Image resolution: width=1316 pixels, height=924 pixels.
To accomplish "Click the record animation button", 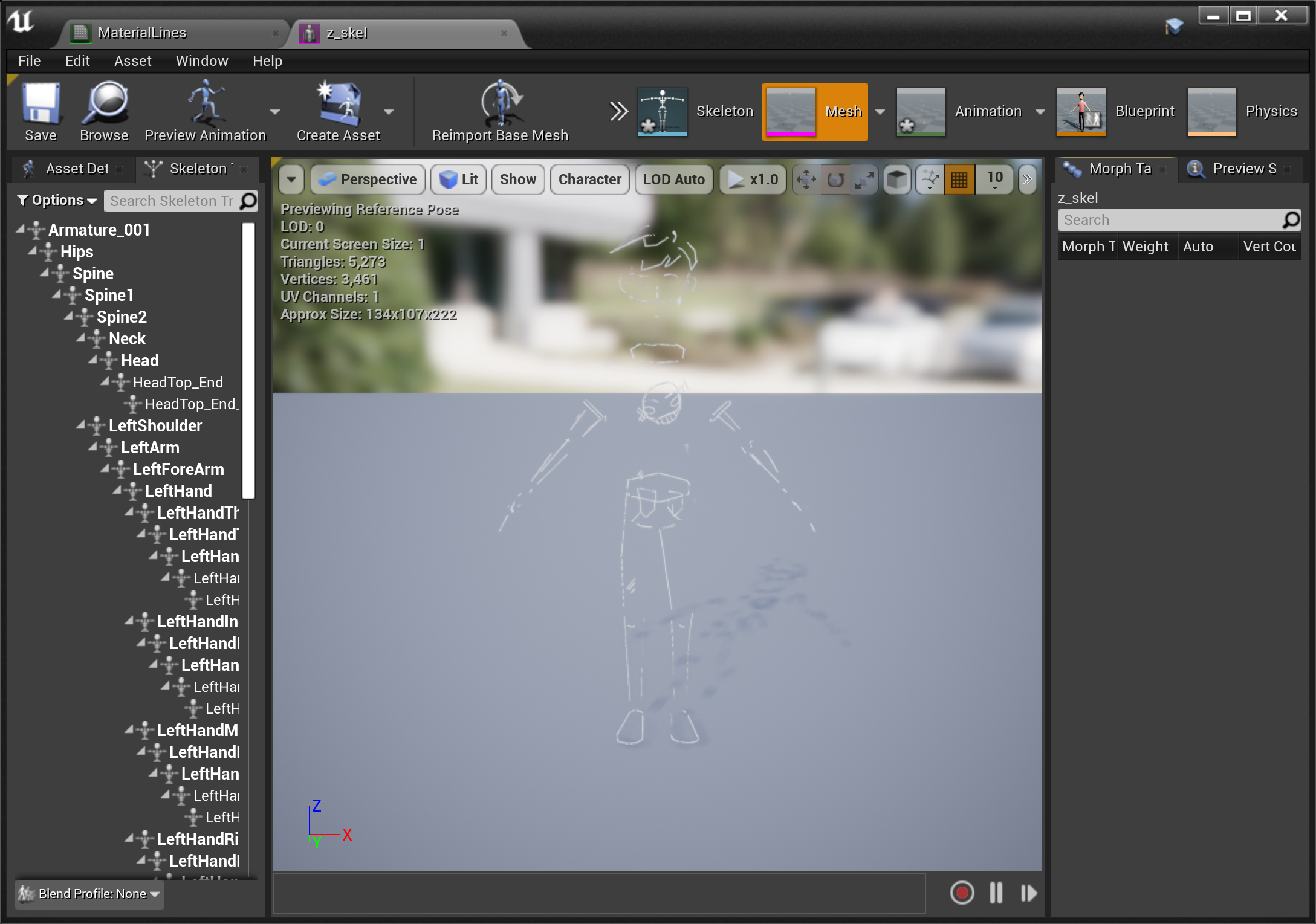I will pos(961,893).
